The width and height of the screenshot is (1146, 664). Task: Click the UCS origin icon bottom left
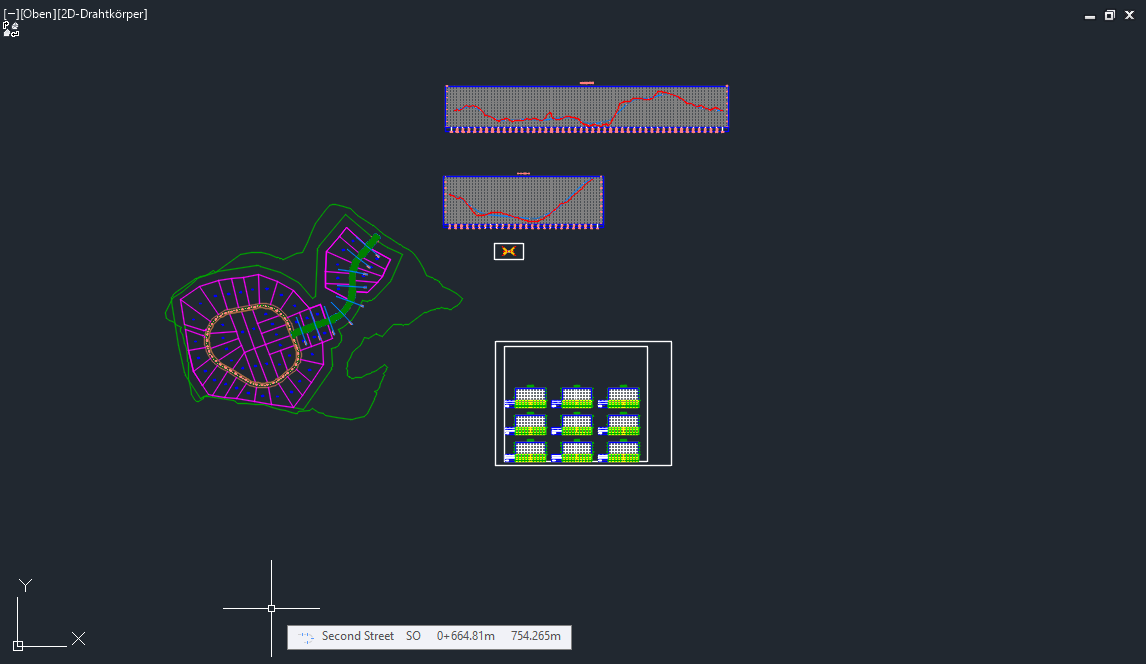pyautogui.click(x=18, y=646)
